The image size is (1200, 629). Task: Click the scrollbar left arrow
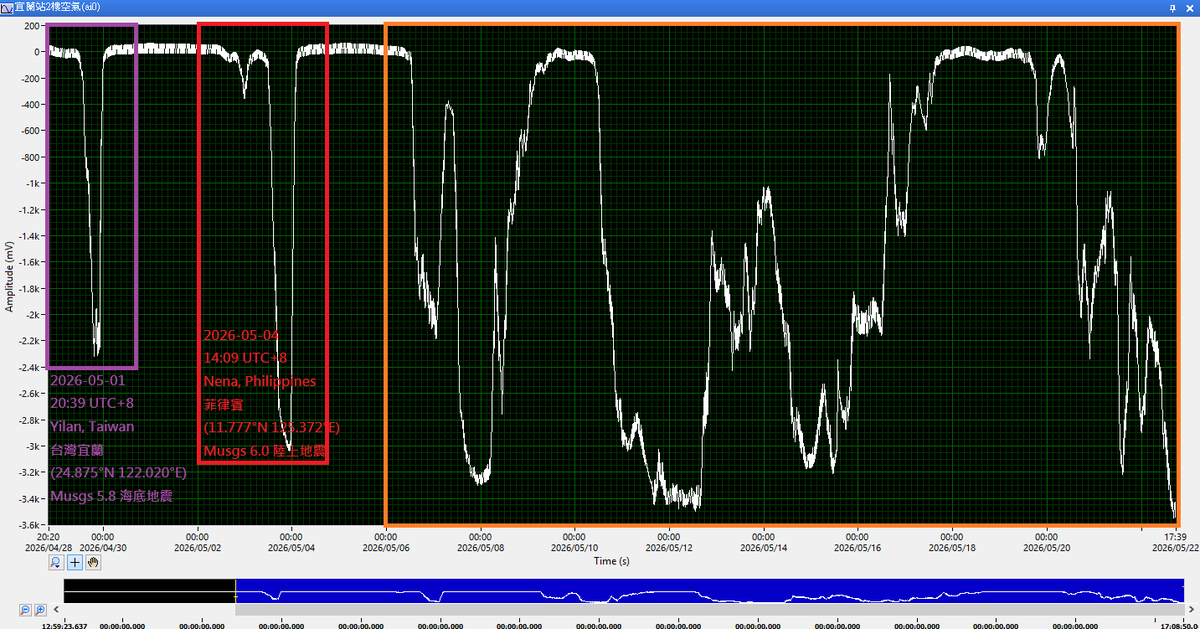pos(57,608)
